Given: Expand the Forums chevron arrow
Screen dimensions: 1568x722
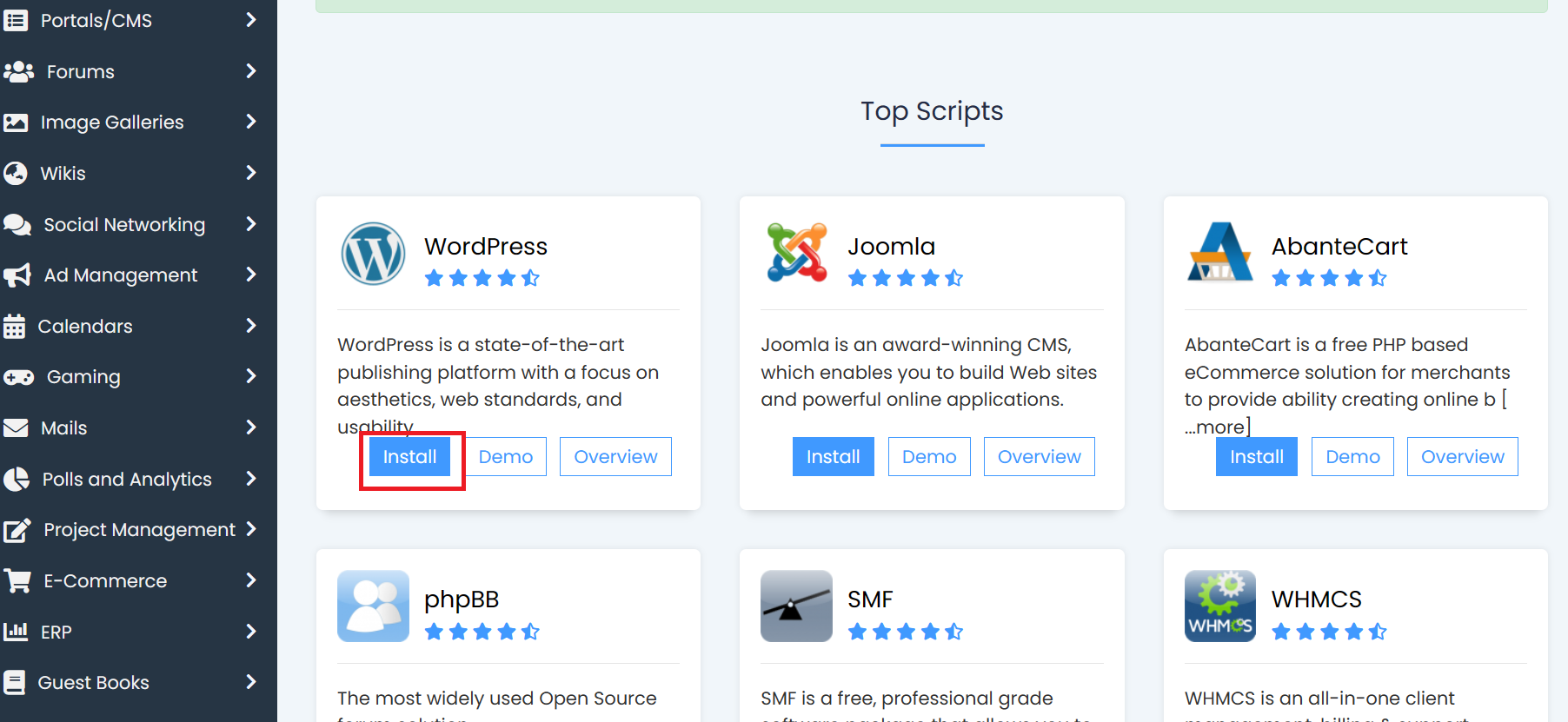Looking at the screenshot, I should [251, 70].
